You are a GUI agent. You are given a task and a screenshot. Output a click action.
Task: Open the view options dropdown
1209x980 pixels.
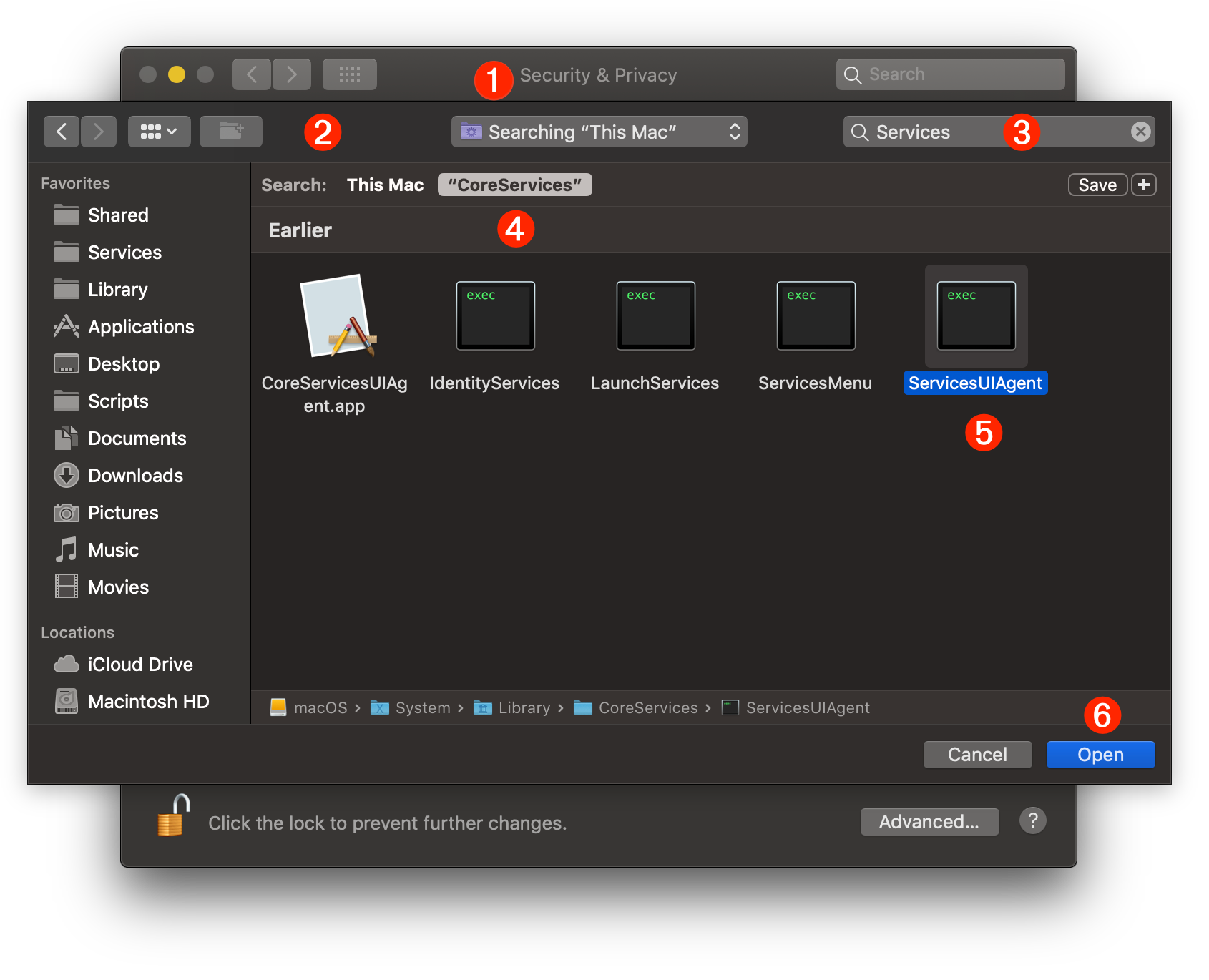pos(159,131)
